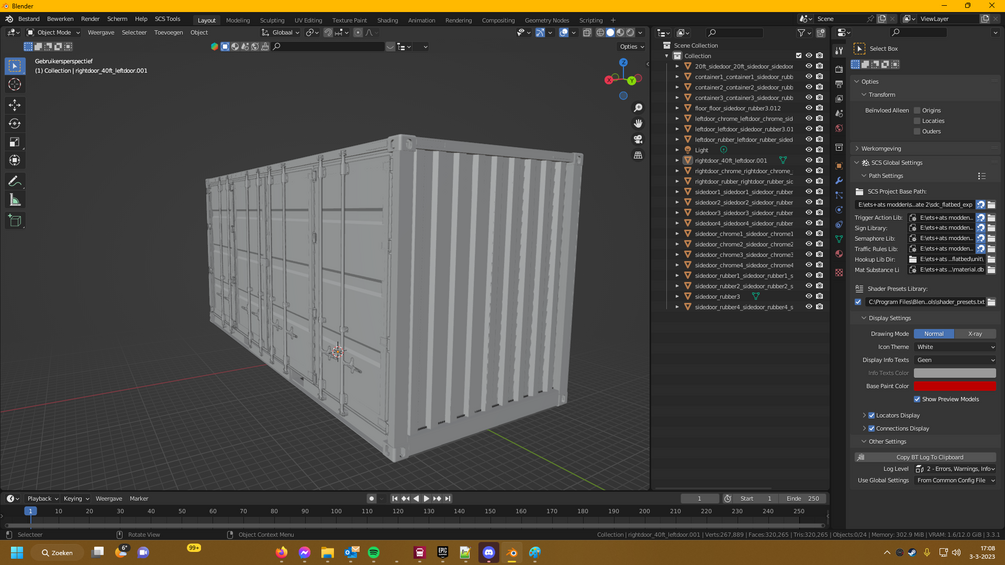Enable the Ouders checkbox
The width and height of the screenshot is (1005, 565).
click(917, 131)
